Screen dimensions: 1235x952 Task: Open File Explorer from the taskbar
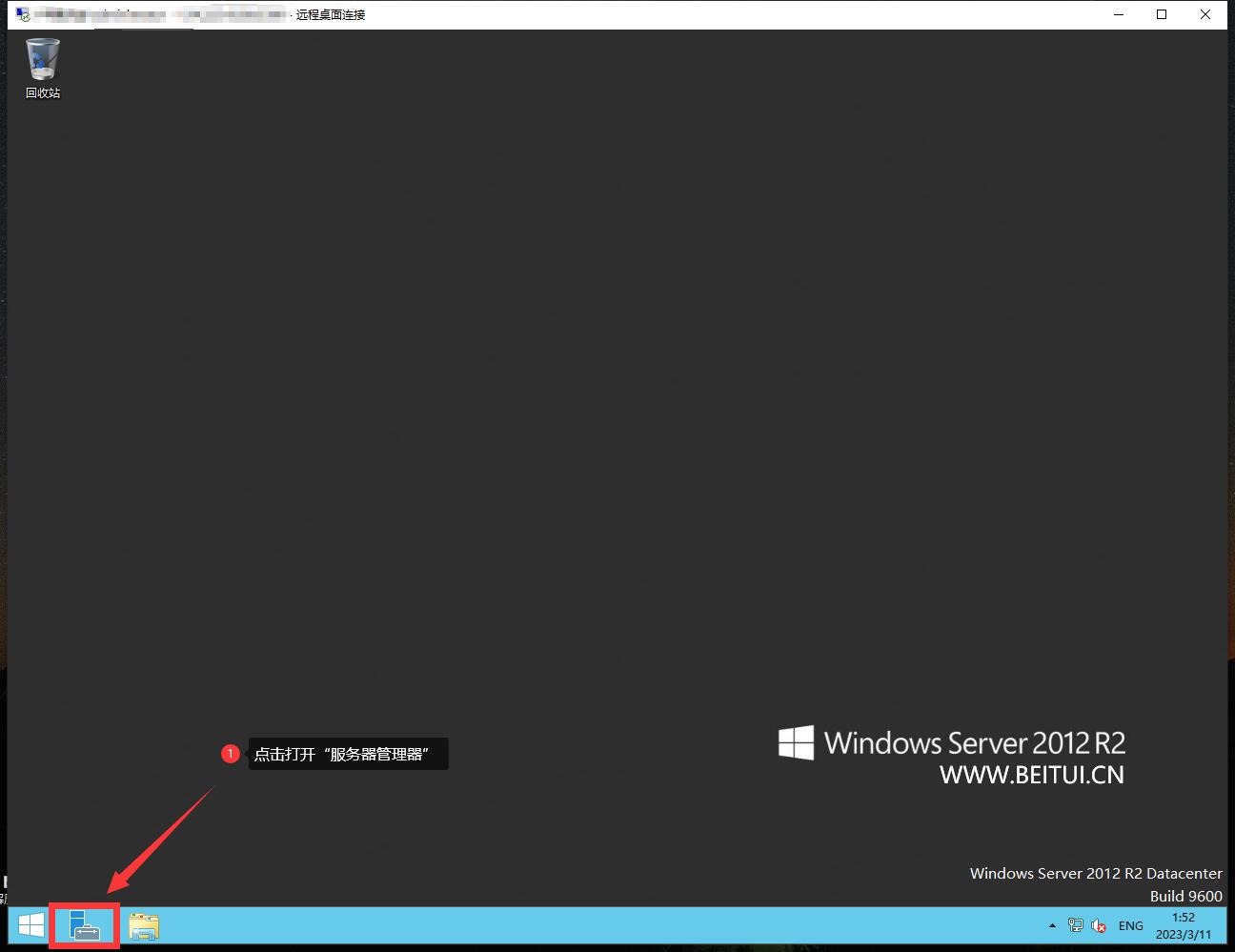click(144, 926)
